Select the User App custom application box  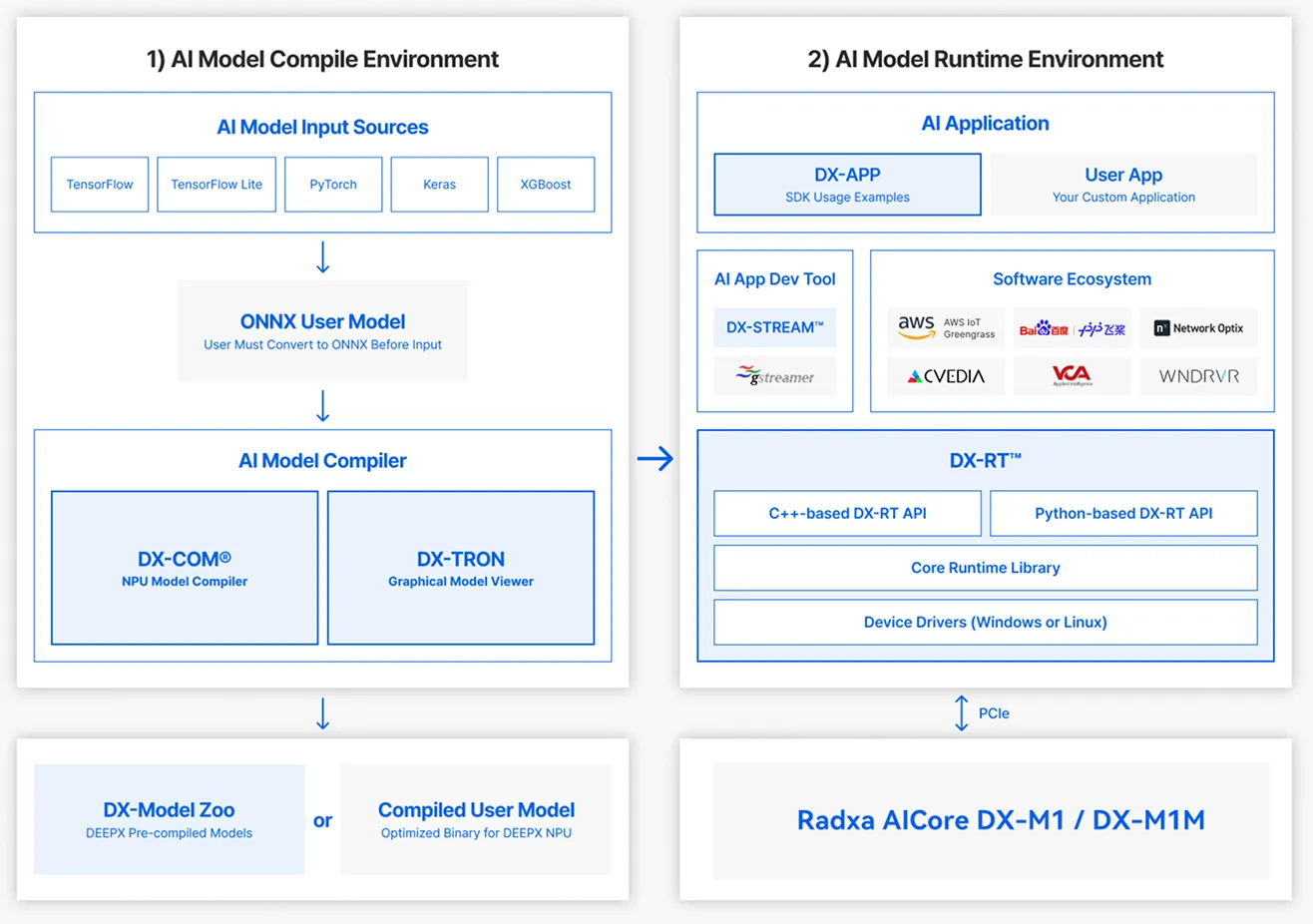point(1123,185)
